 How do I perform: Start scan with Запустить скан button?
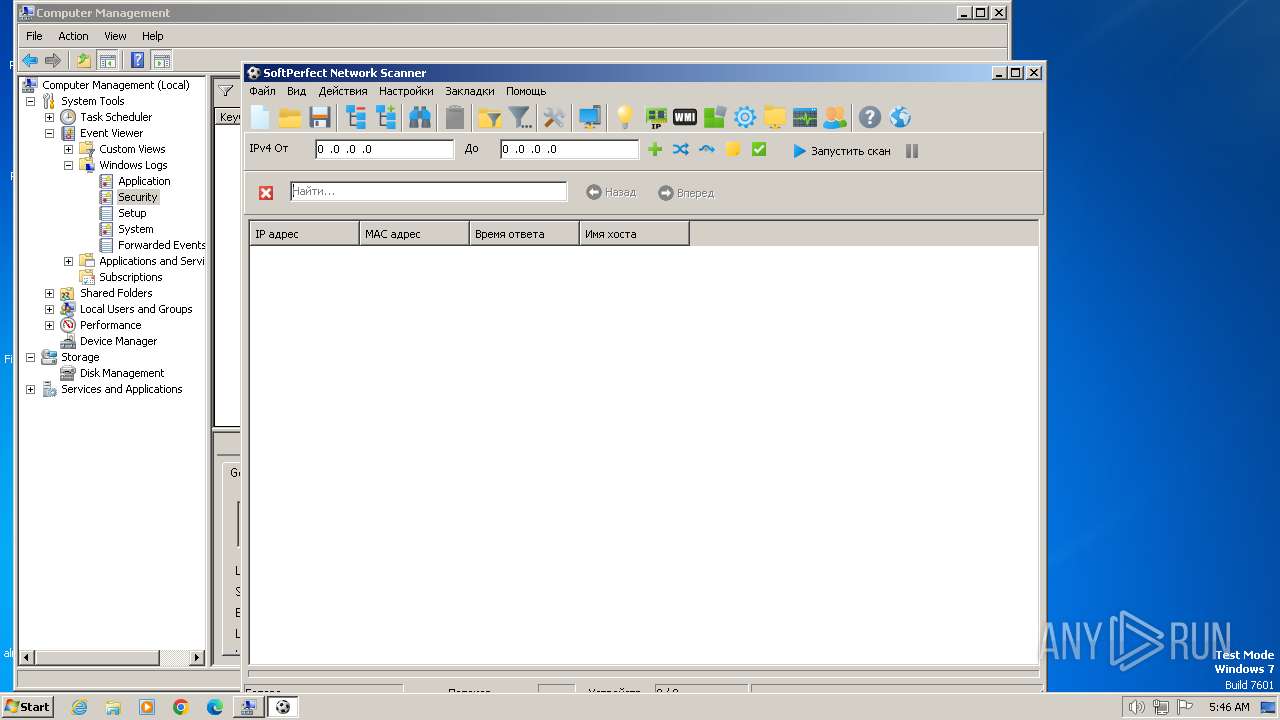click(841, 151)
